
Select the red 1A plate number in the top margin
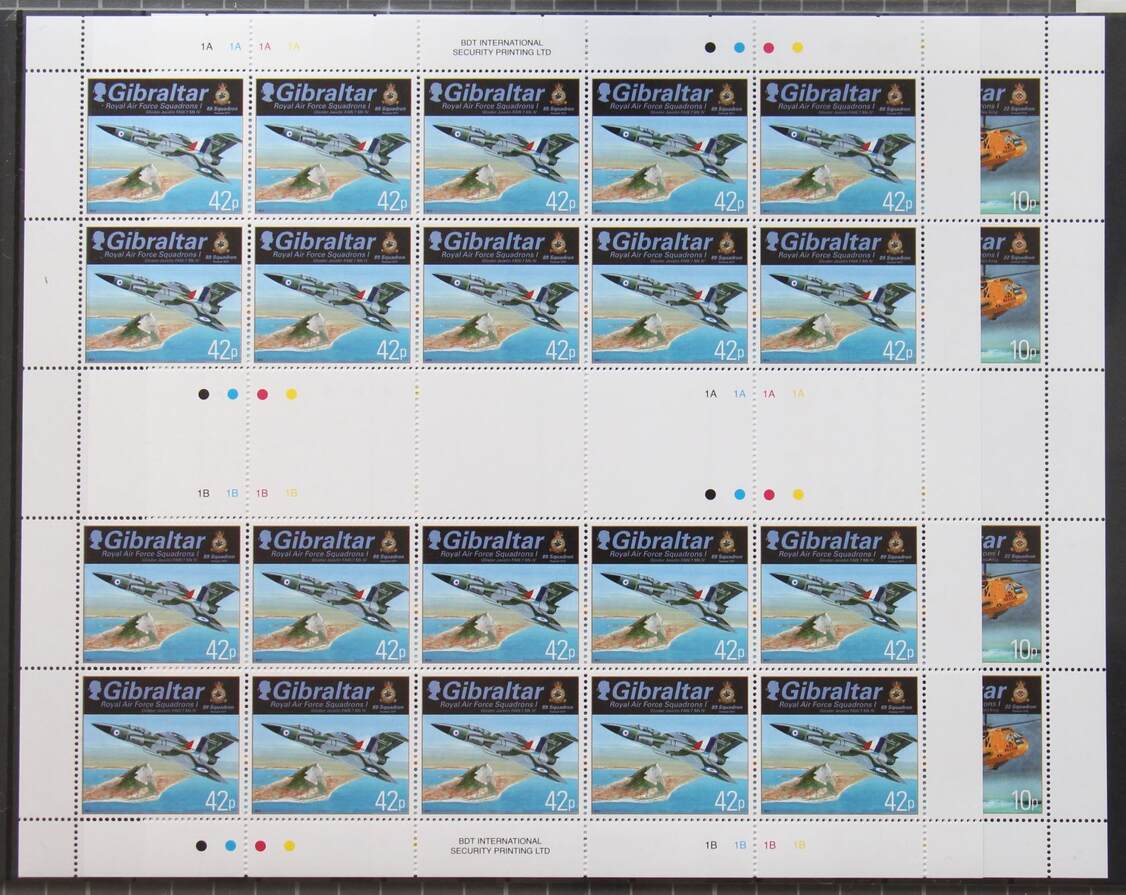coord(265,47)
